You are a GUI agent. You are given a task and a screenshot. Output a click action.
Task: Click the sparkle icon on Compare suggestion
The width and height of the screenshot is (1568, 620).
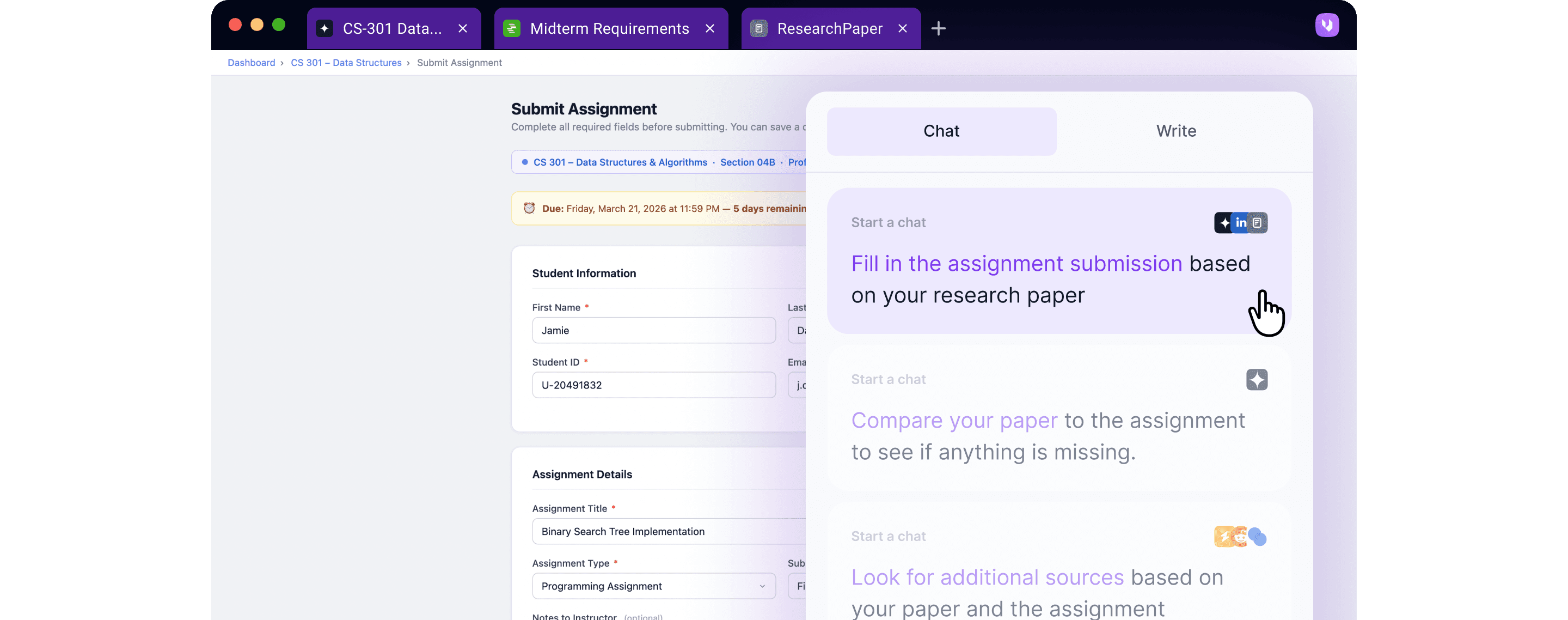(1257, 379)
